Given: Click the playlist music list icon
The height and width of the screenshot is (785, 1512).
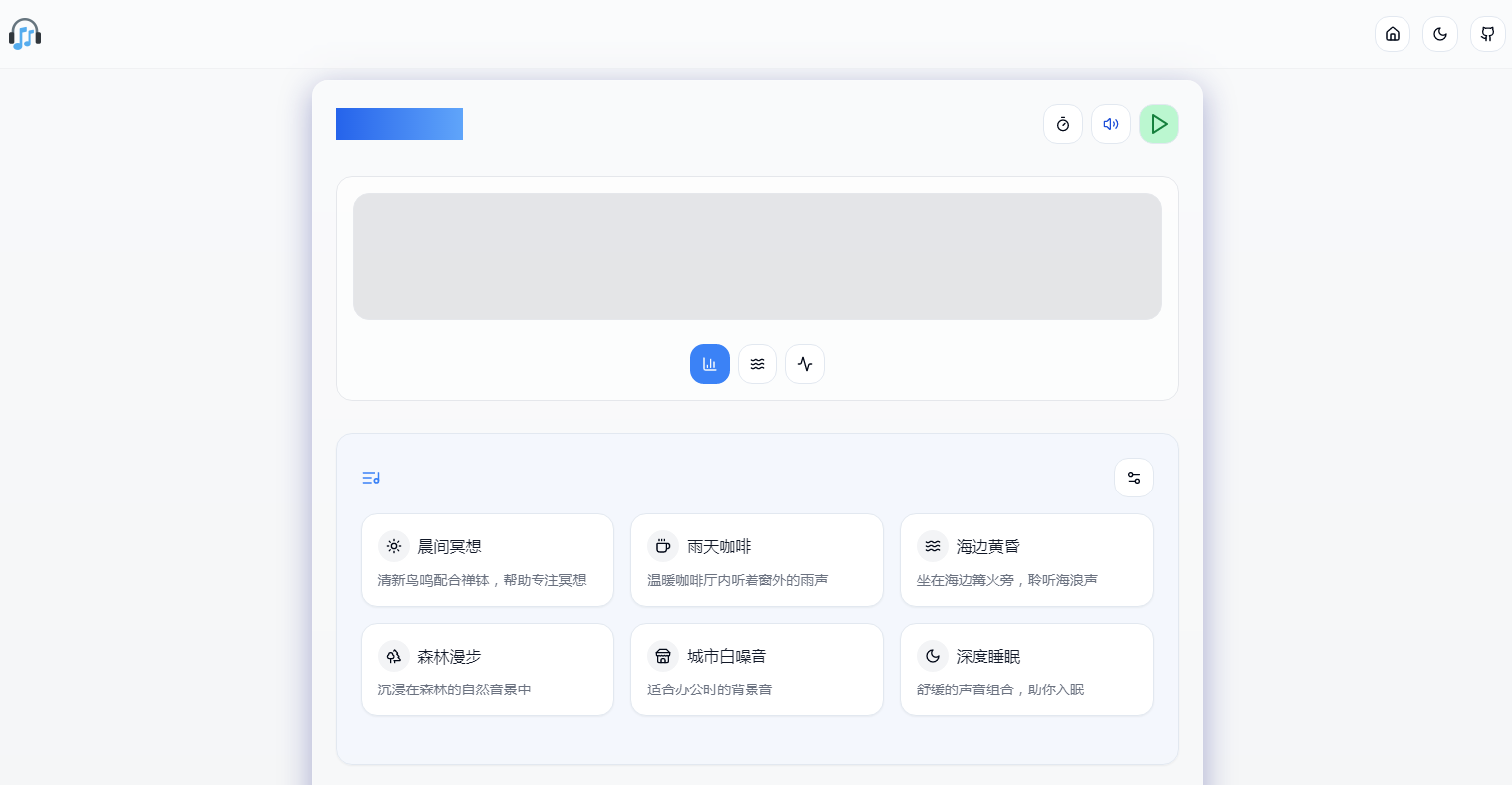Looking at the screenshot, I should pyautogui.click(x=371, y=478).
